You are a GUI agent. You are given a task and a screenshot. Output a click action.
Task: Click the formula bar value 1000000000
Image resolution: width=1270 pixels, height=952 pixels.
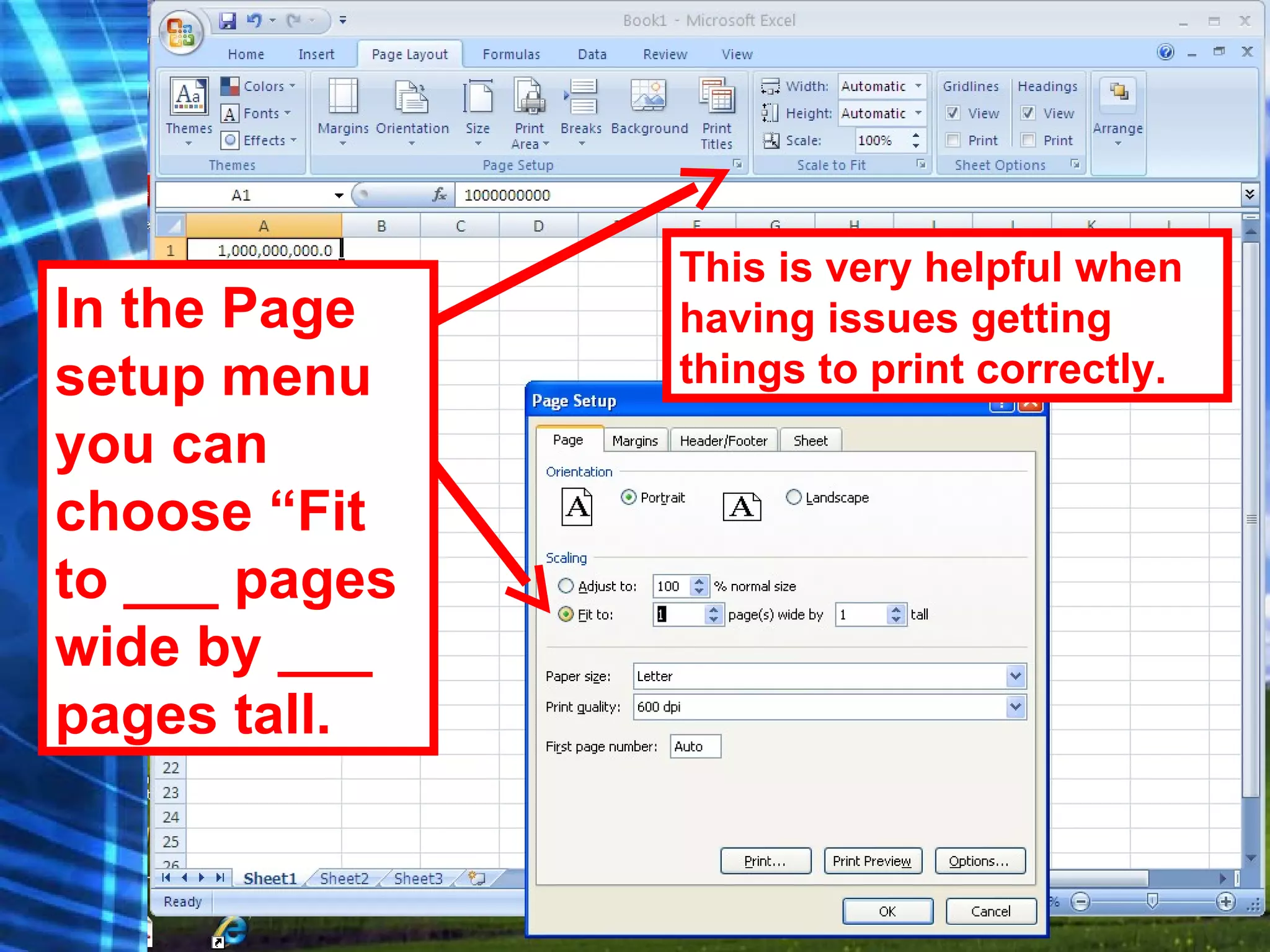tap(507, 195)
